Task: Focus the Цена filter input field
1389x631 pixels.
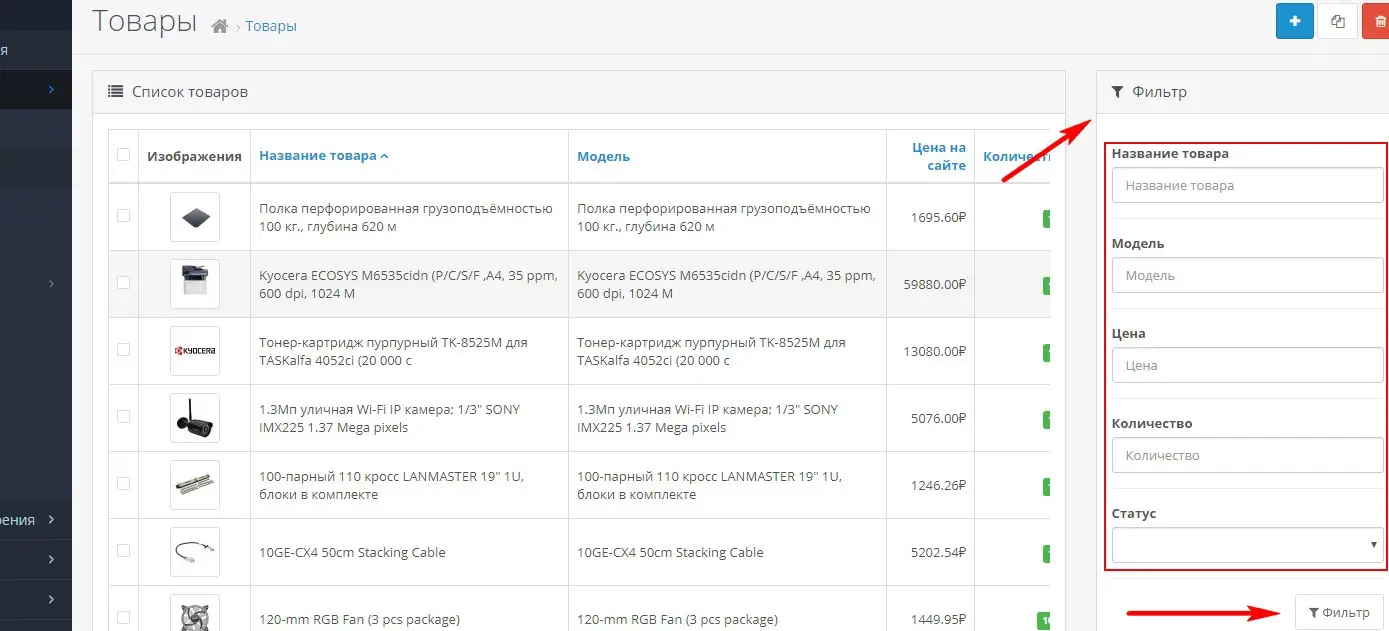Action: point(1247,365)
